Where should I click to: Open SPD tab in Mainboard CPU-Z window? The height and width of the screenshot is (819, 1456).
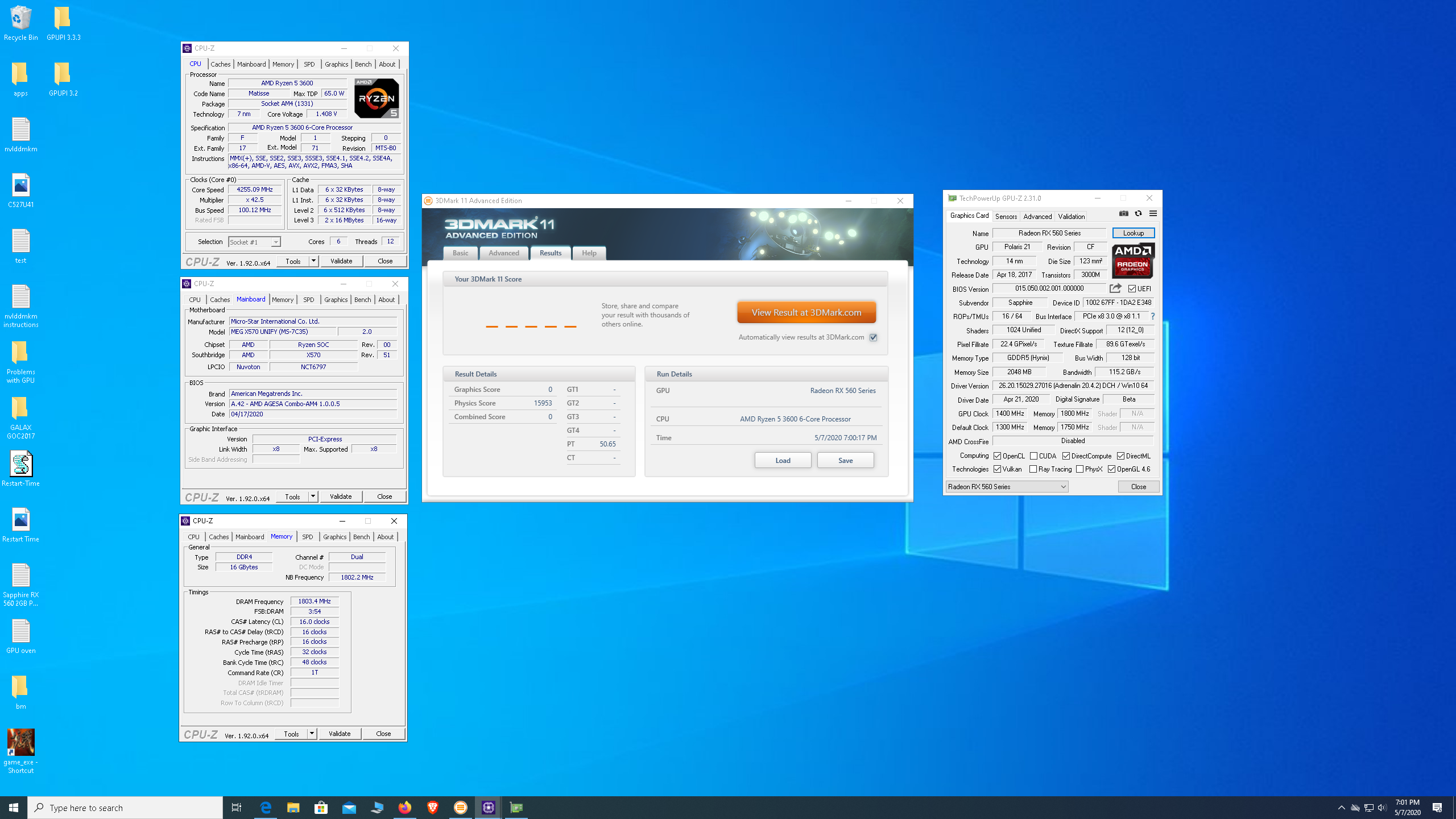308,300
